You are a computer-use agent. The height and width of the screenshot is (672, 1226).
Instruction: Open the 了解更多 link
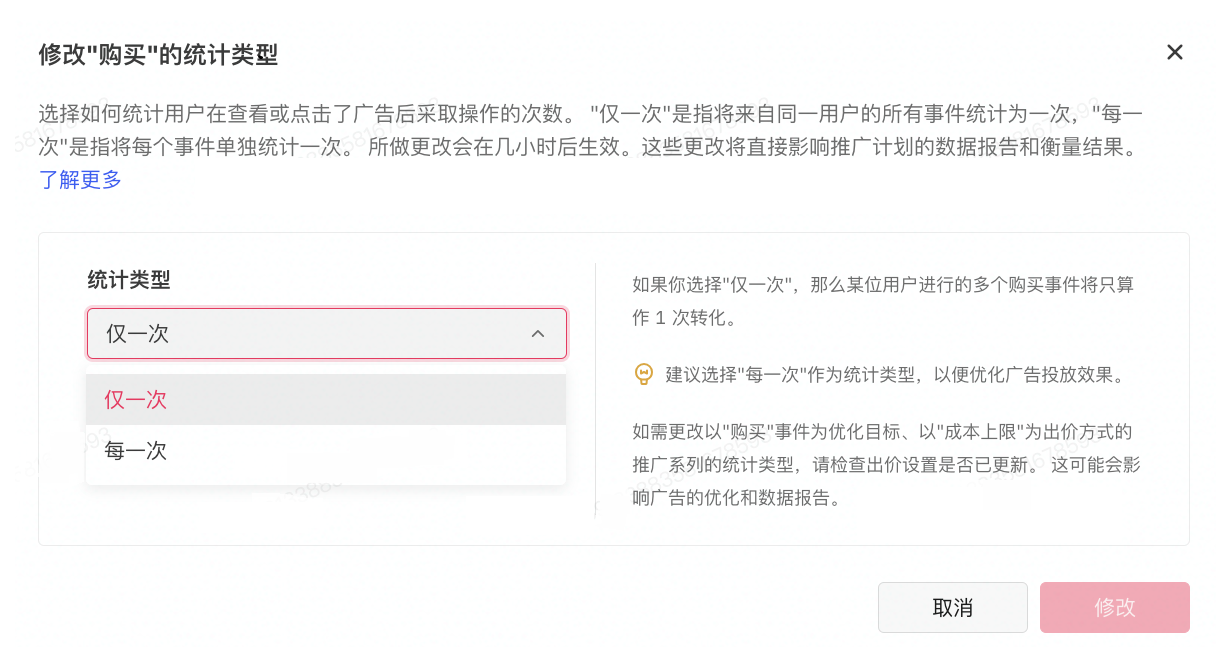pos(80,180)
